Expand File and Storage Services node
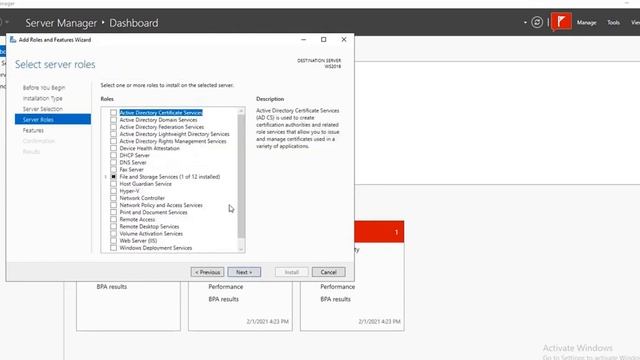This screenshot has height=360, width=640. point(105,177)
